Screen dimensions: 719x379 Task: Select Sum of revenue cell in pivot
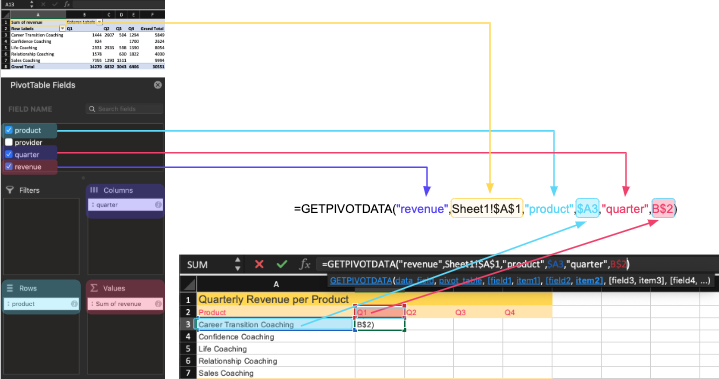(38, 22)
